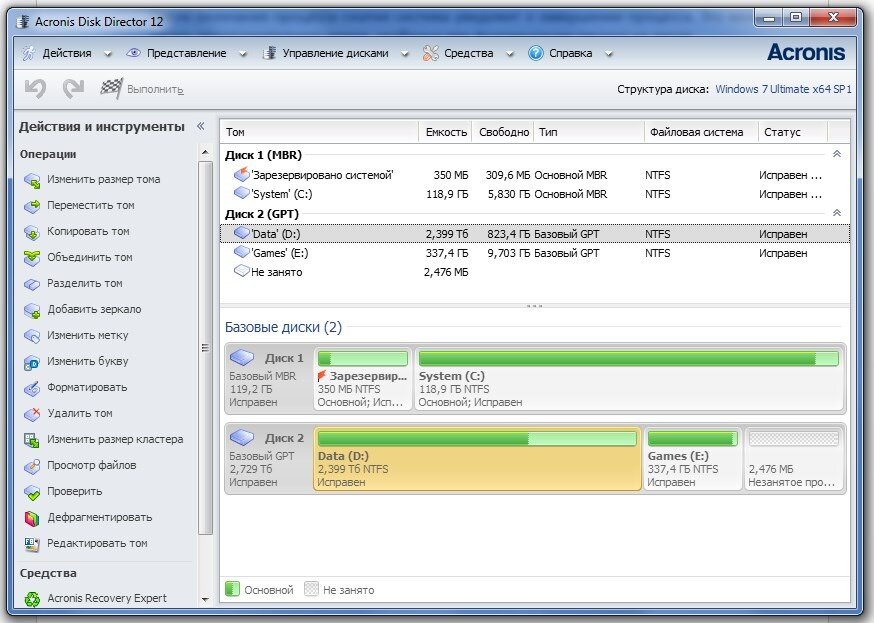Click the left panel scroll up arrow

click(x=205, y=152)
